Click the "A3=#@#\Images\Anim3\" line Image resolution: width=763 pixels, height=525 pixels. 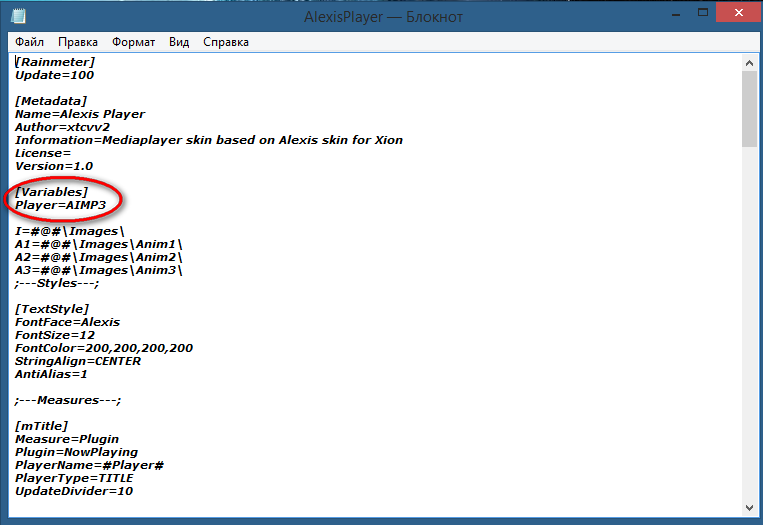[x=99, y=270]
